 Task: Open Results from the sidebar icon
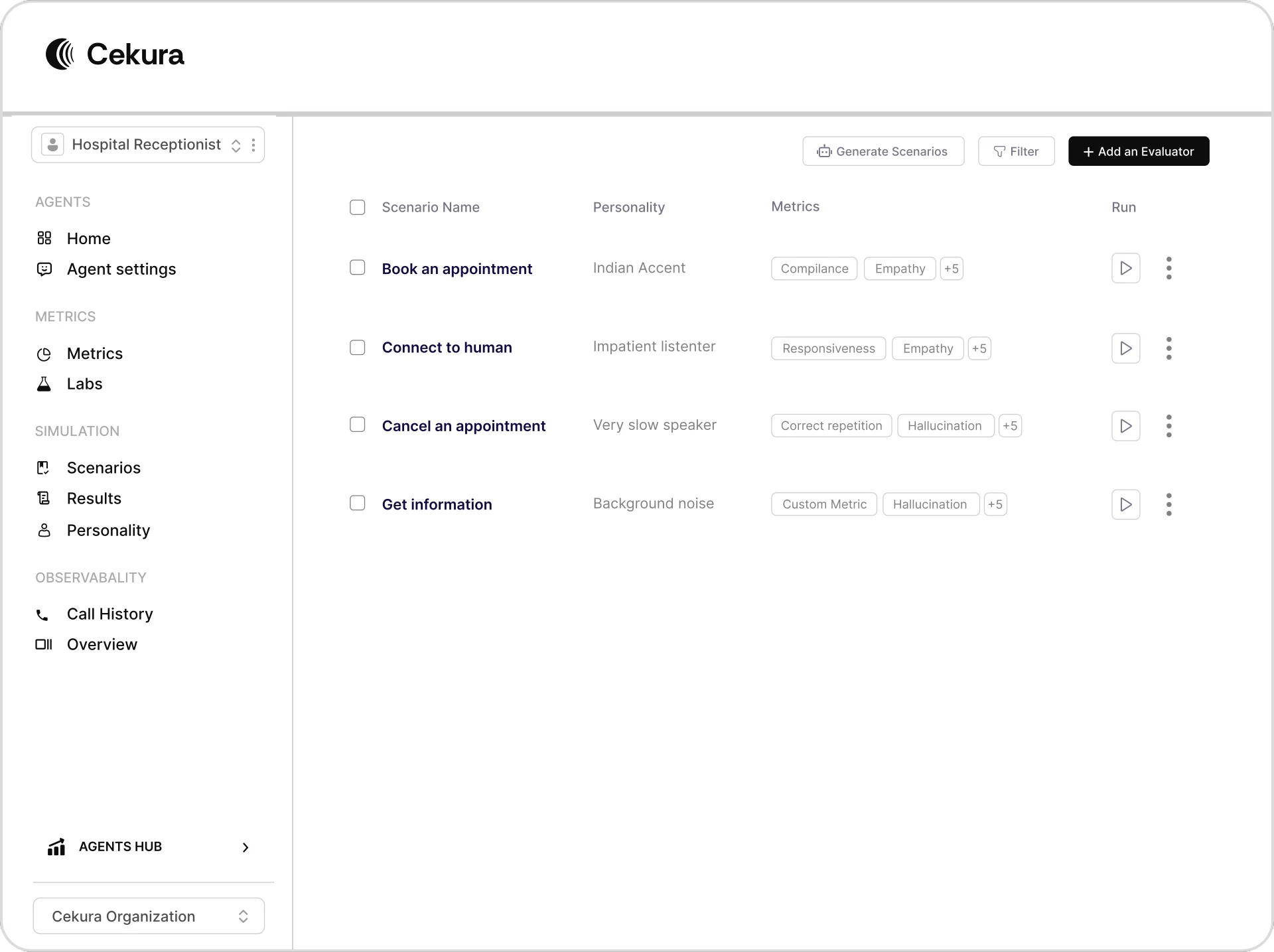tap(44, 498)
